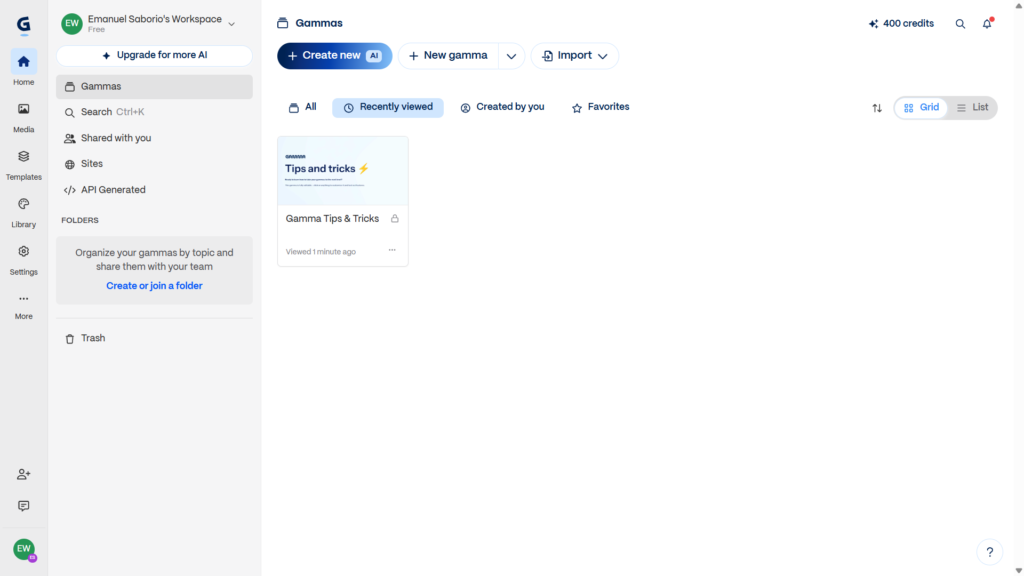The height and width of the screenshot is (576, 1024).
Task: Switch to Grid view
Action: click(921, 108)
